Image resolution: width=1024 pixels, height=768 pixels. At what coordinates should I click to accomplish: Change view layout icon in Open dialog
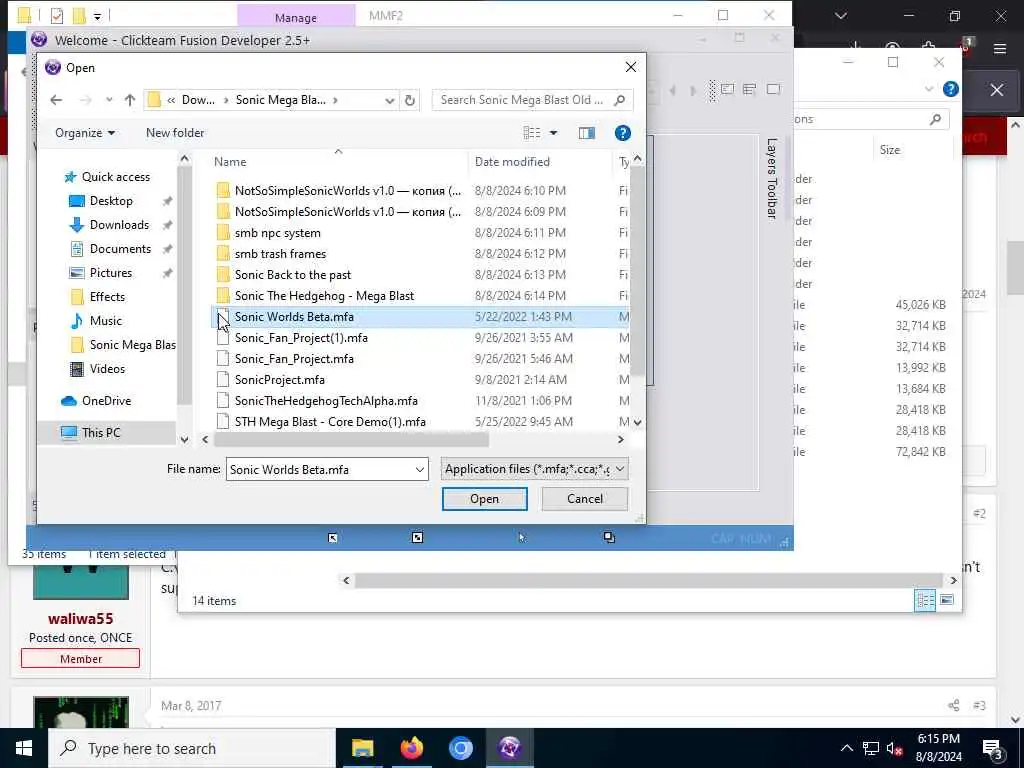[x=532, y=133]
